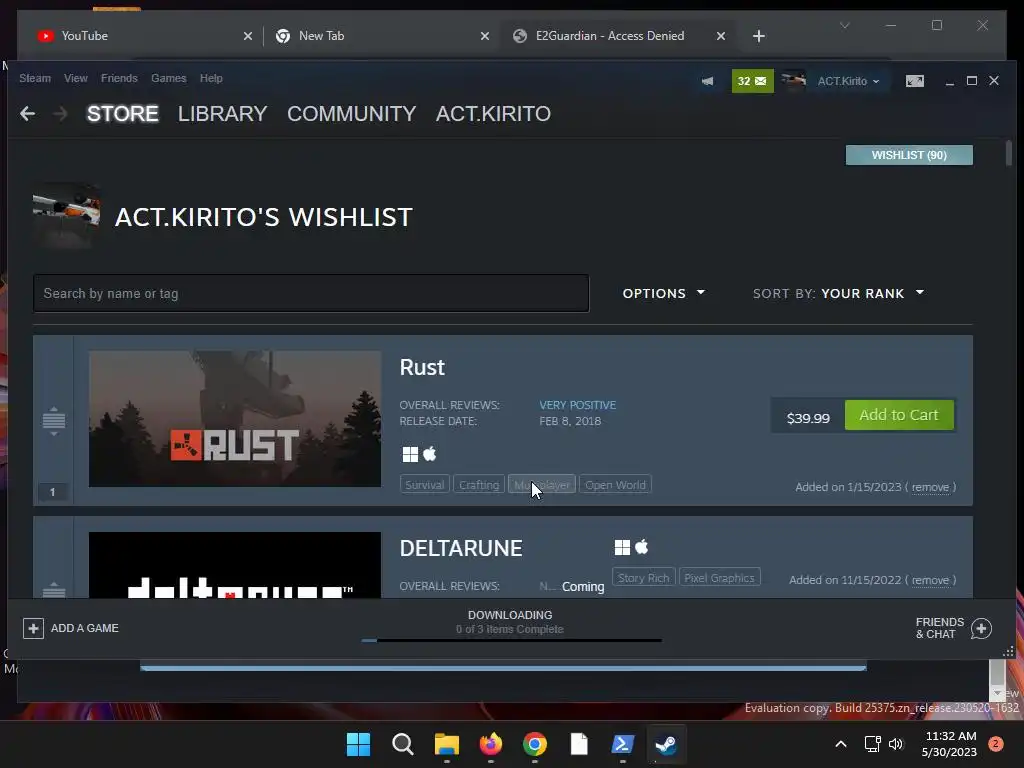The width and height of the screenshot is (1024, 768).
Task: Open Chrome tab search chevron
Action: pos(844,25)
